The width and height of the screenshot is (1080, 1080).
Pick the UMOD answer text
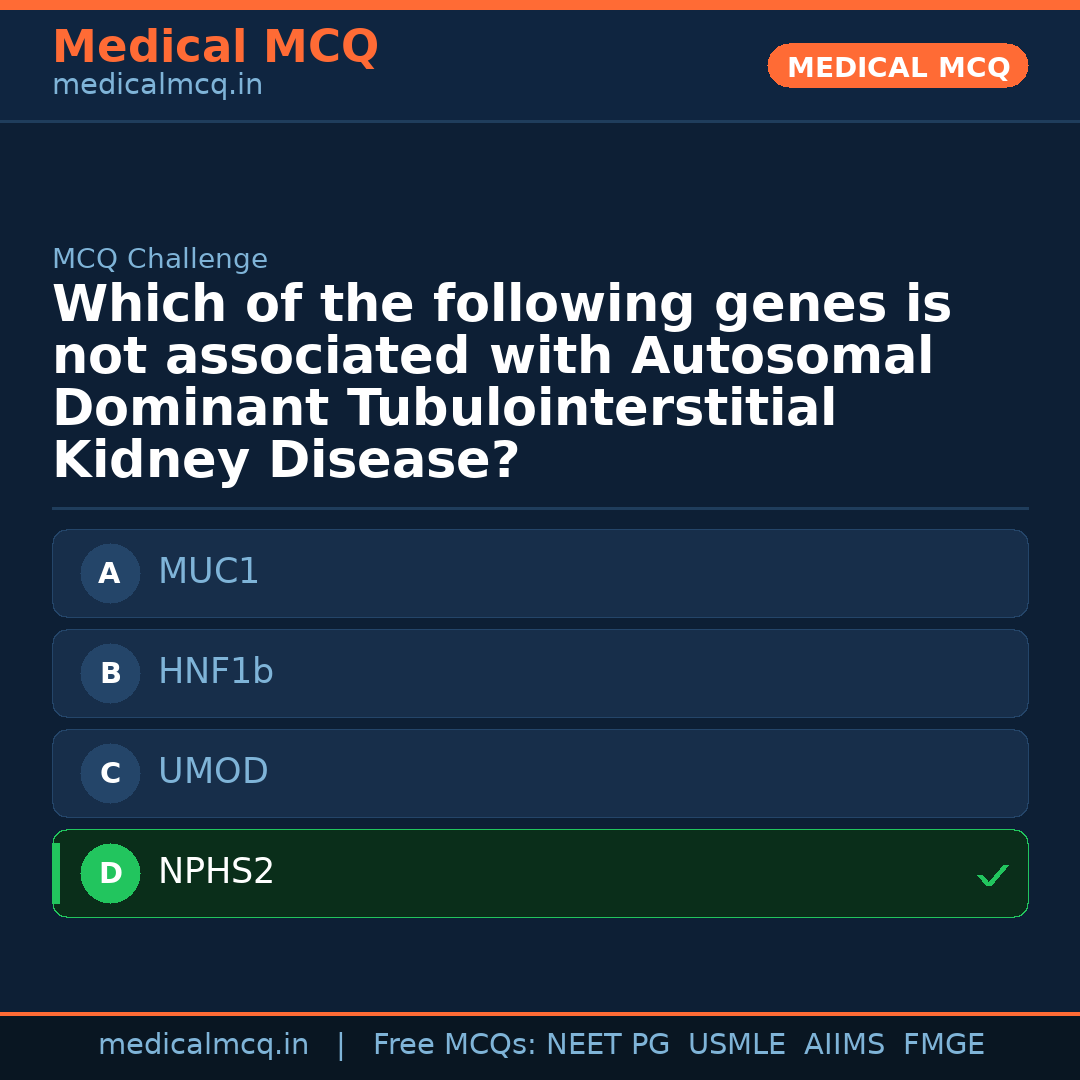(213, 772)
